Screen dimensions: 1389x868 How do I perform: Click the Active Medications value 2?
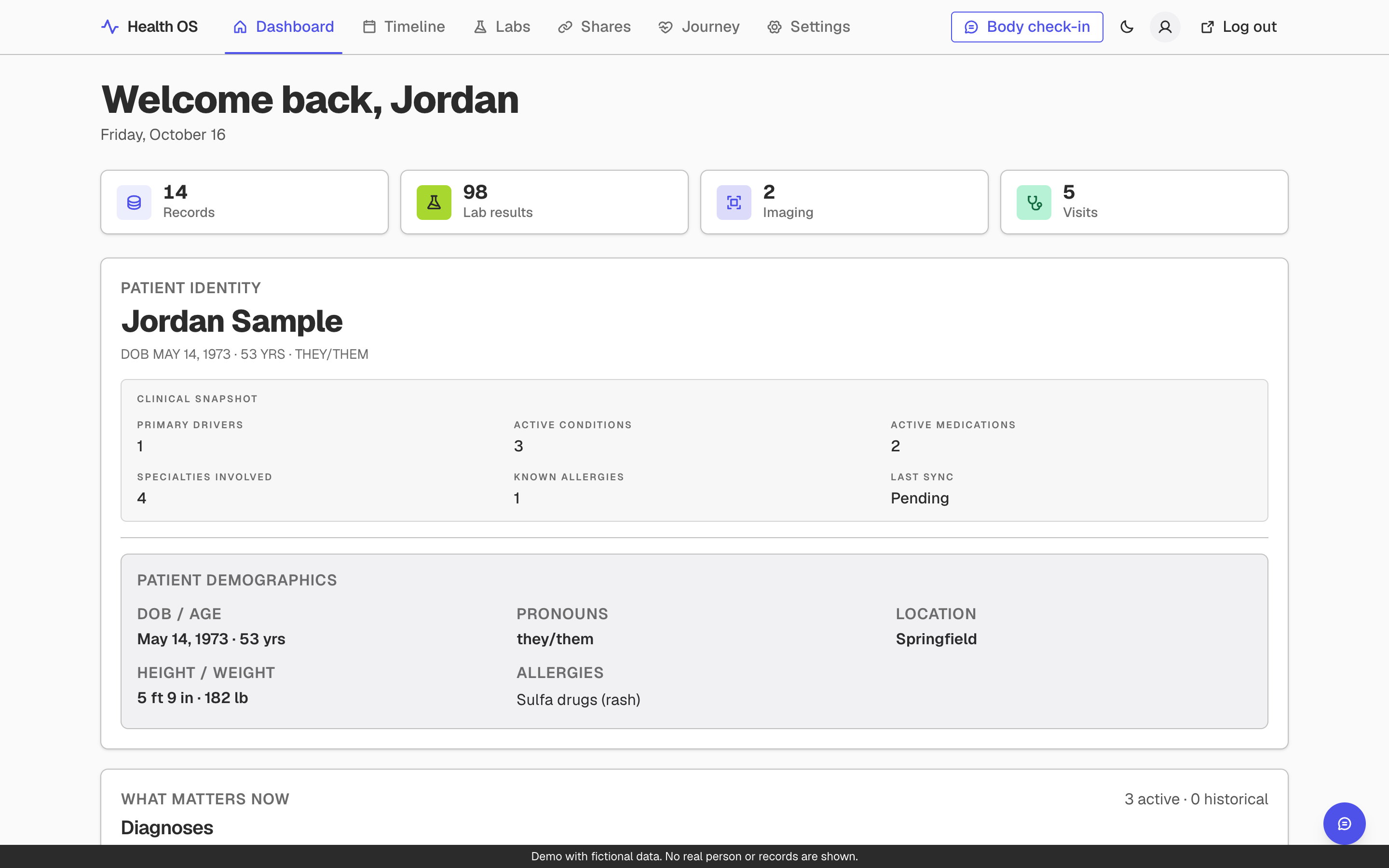click(x=896, y=446)
